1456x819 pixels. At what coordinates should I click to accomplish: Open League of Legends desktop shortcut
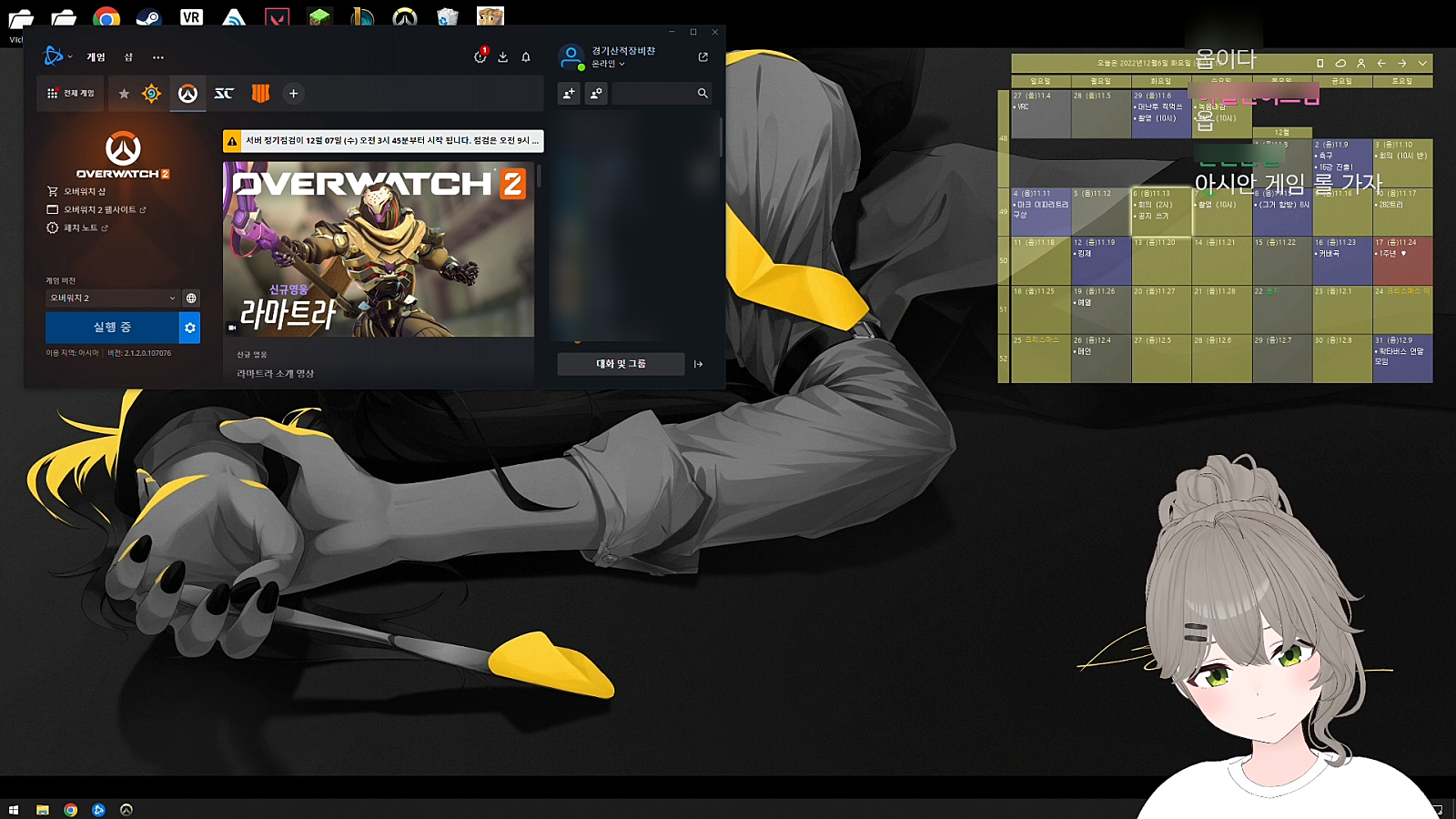pyautogui.click(x=362, y=18)
